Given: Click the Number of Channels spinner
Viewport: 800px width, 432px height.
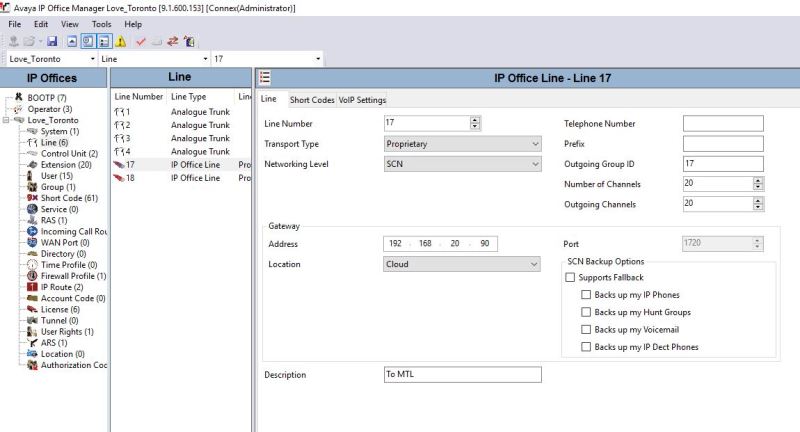Looking at the screenshot, I should pos(758,184).
